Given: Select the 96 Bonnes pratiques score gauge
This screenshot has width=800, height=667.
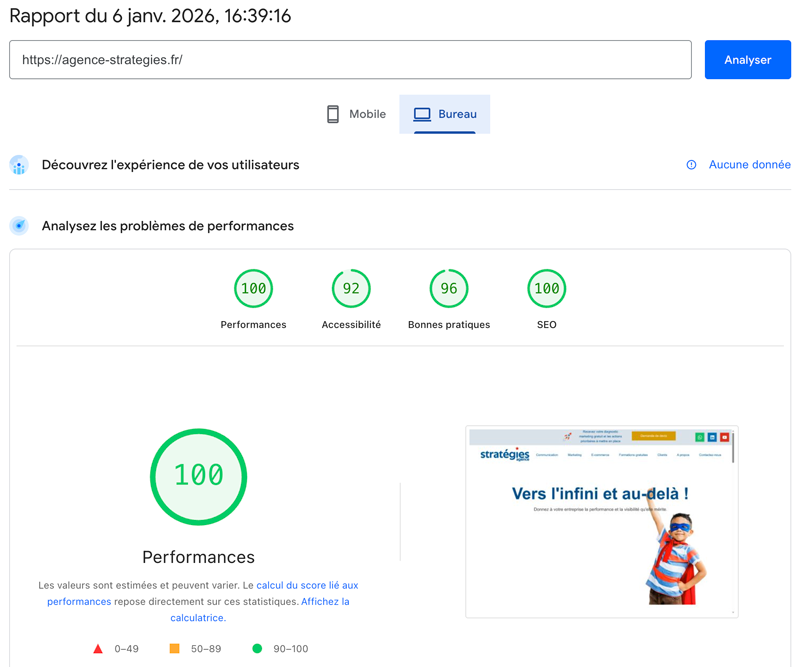Looking at the screenshot, I should (x=449, y=288).
